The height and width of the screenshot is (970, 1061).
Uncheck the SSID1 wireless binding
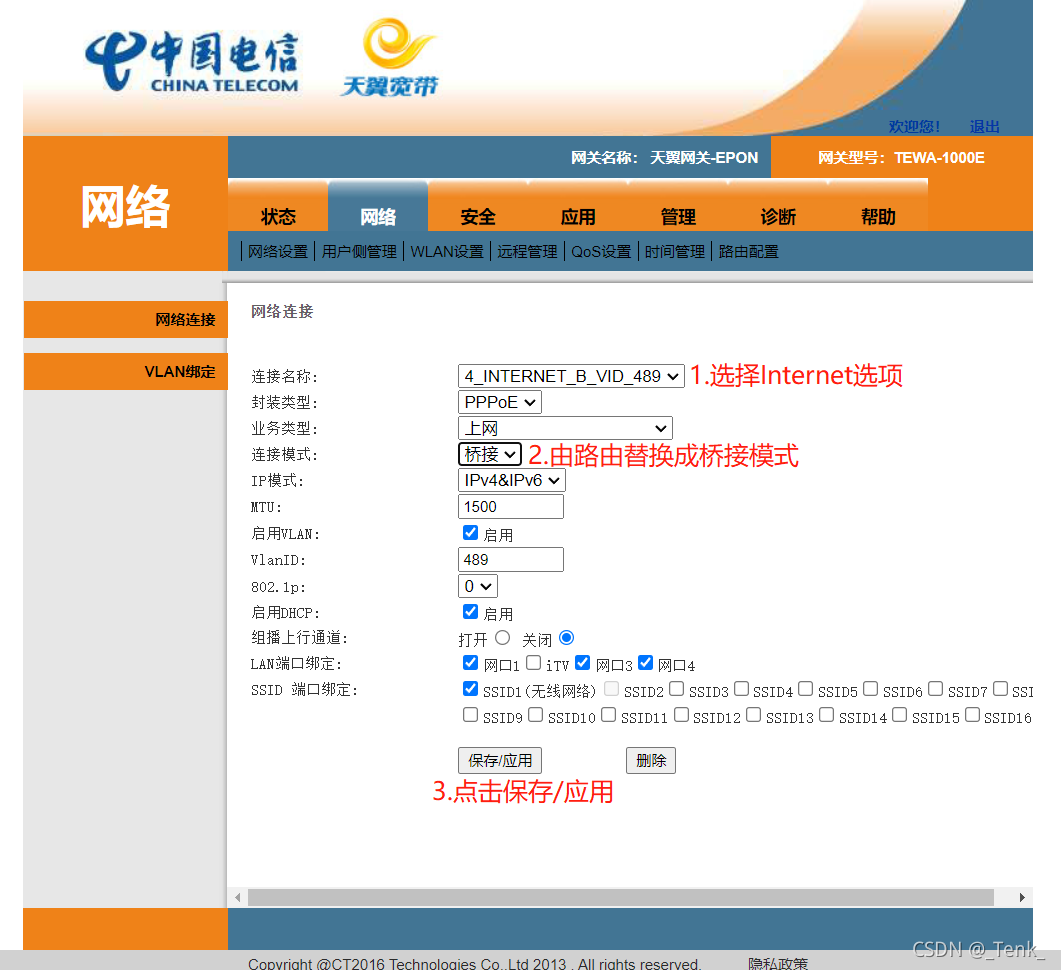coord(470,688)
